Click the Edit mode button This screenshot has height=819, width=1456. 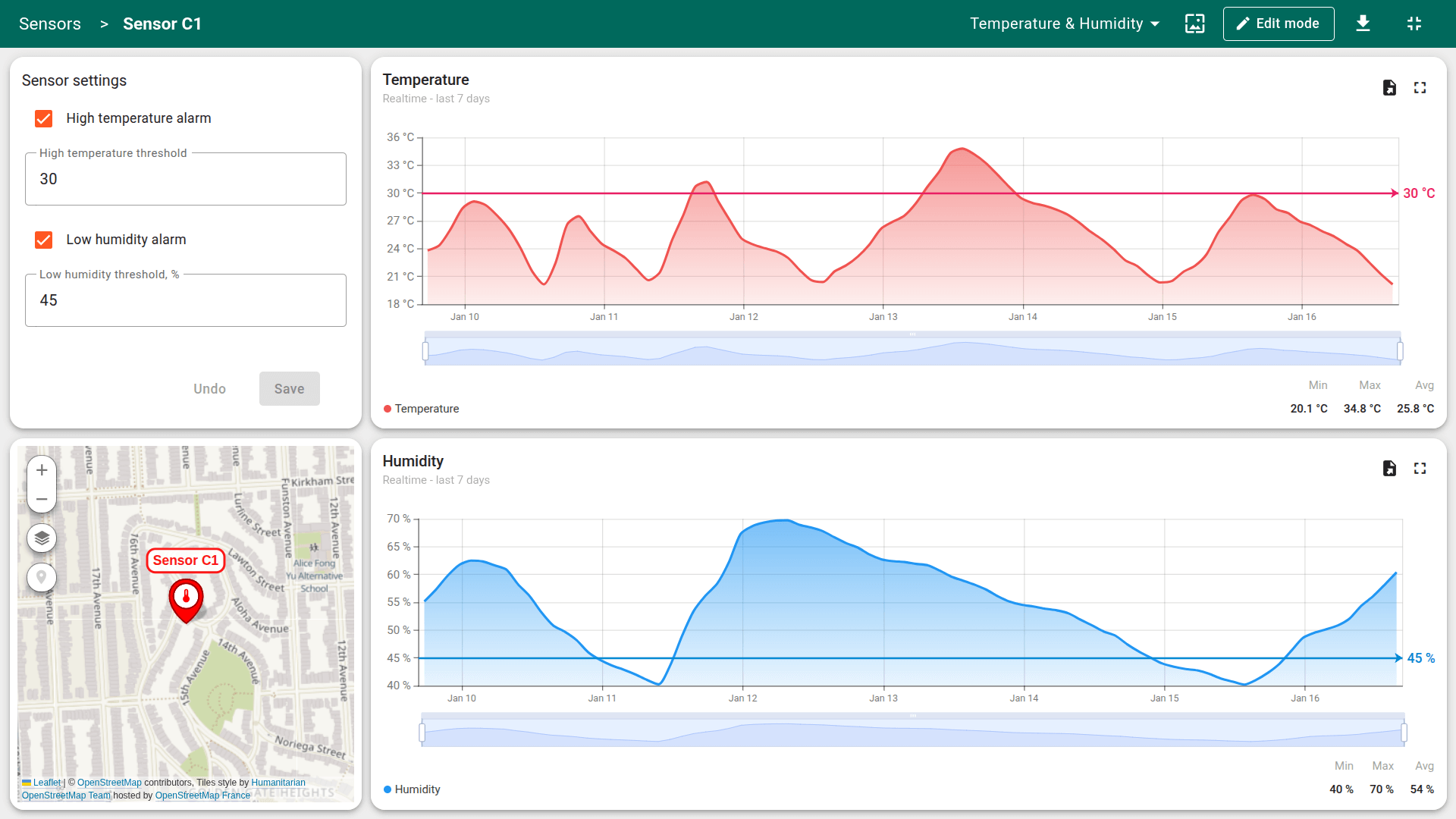coord(1279,24)
